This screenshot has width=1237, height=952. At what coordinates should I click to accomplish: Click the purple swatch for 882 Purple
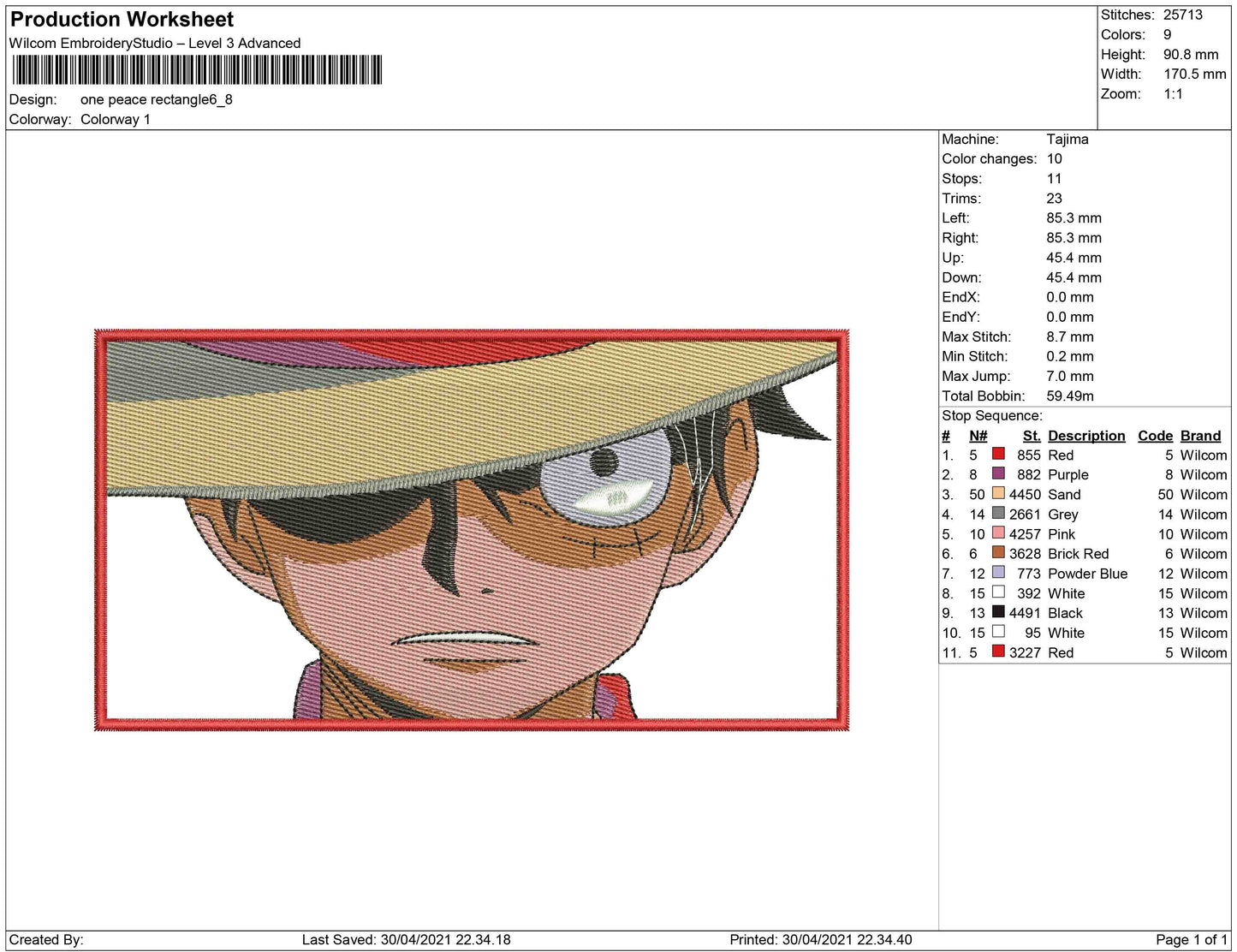coord(998,473)
